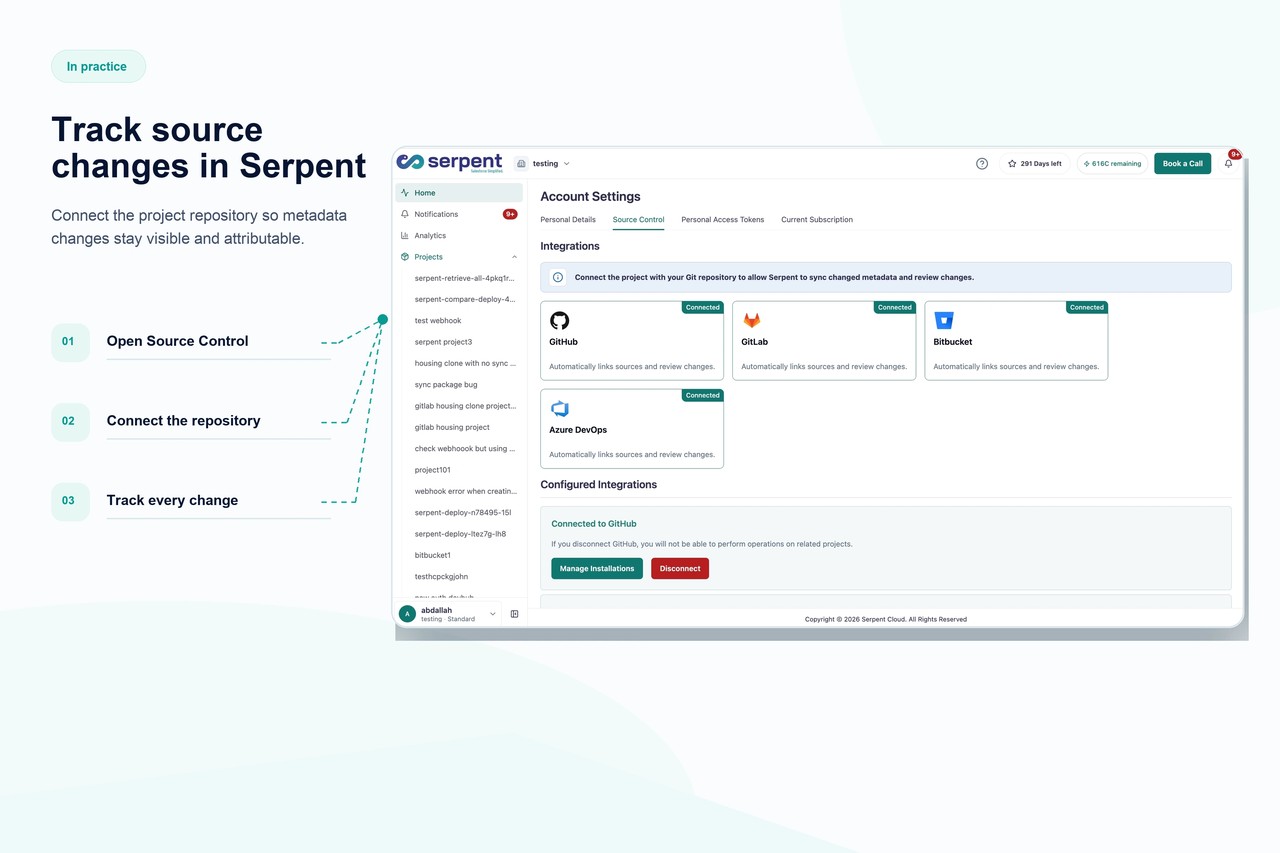
Task: Toggle the sidebar collapse panel icon
Action: [x=514, y=614]
